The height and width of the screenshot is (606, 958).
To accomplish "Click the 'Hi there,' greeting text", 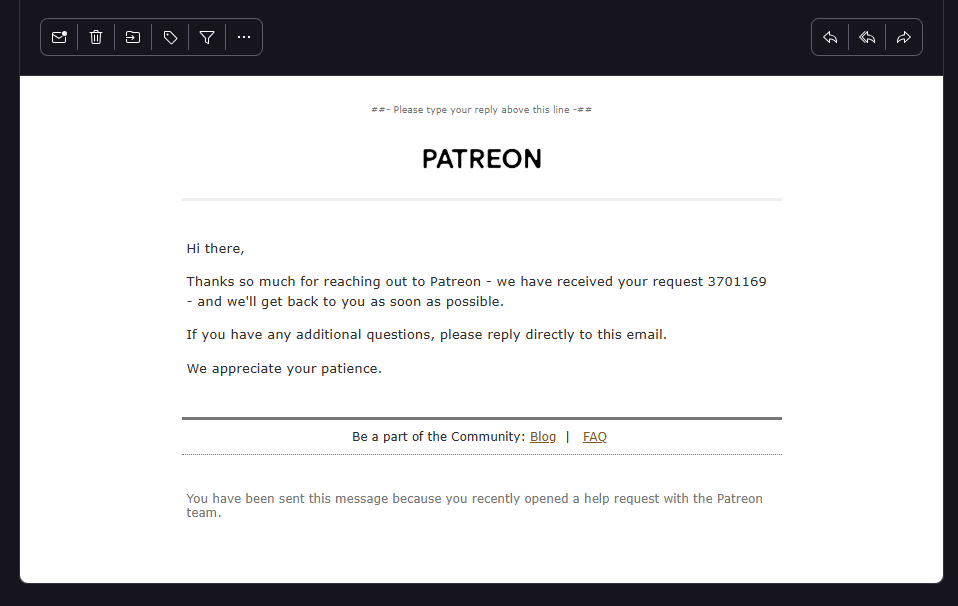I will (x=215, y=248).
